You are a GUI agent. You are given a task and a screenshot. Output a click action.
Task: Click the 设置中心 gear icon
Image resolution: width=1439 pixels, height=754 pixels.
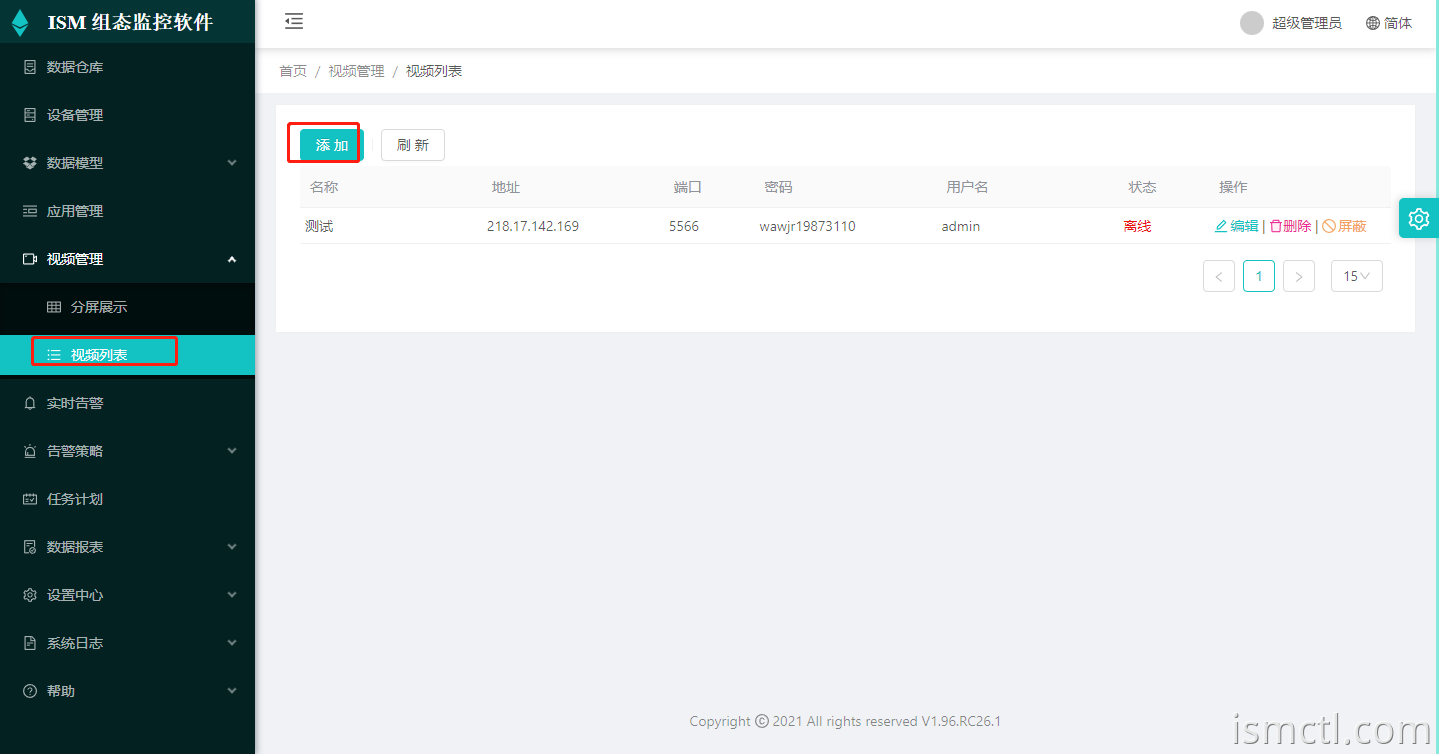click(30, 595)
